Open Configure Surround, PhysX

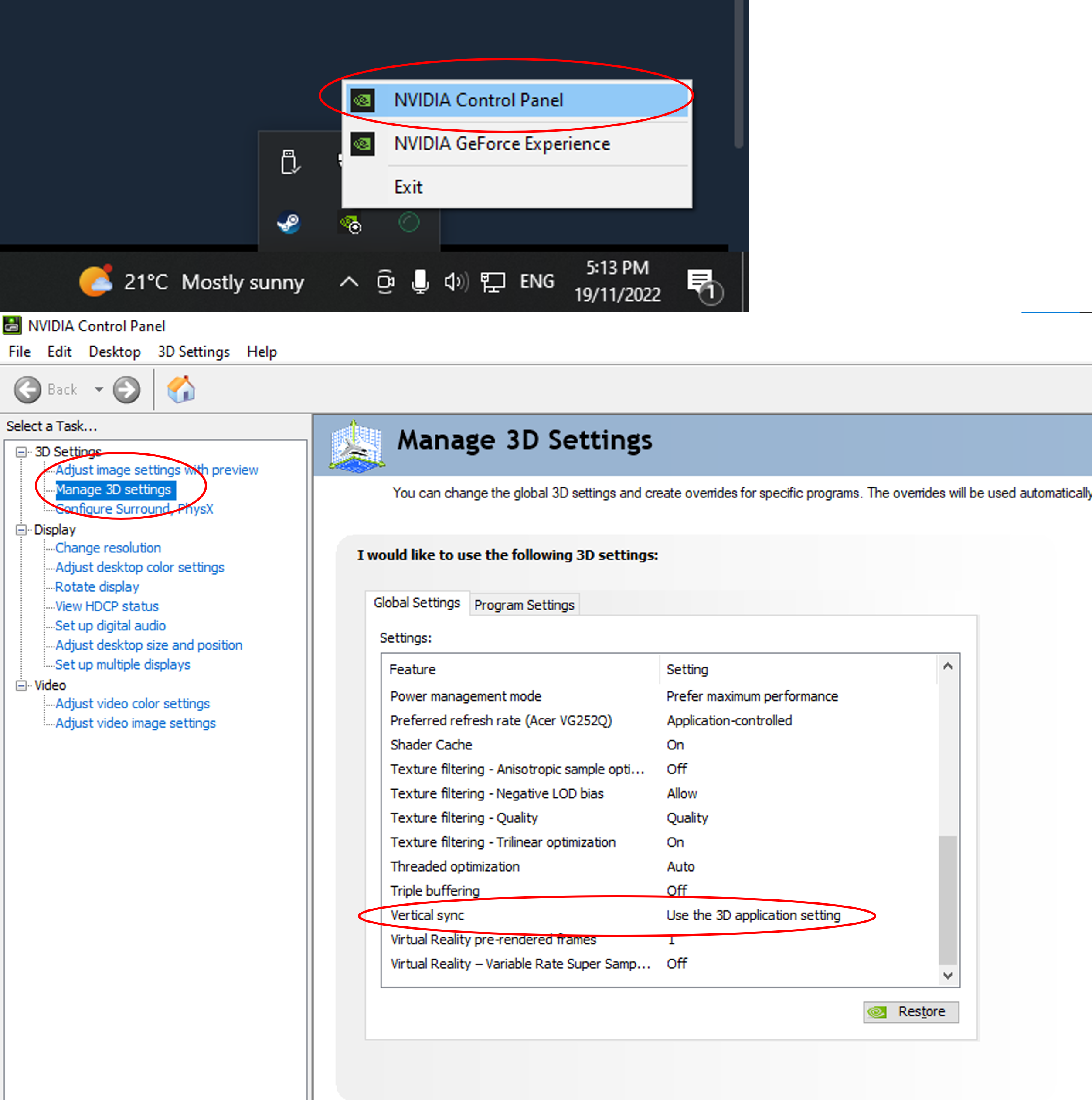click(x=134, y=509)
